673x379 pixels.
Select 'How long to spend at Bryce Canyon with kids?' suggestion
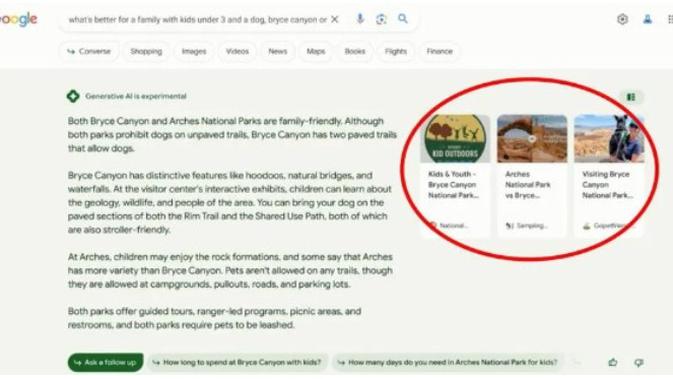238,363
